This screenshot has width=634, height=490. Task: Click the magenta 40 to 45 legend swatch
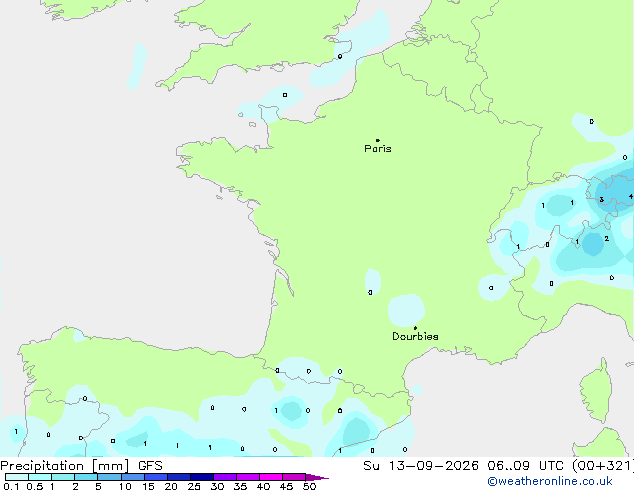pos(271,477)
